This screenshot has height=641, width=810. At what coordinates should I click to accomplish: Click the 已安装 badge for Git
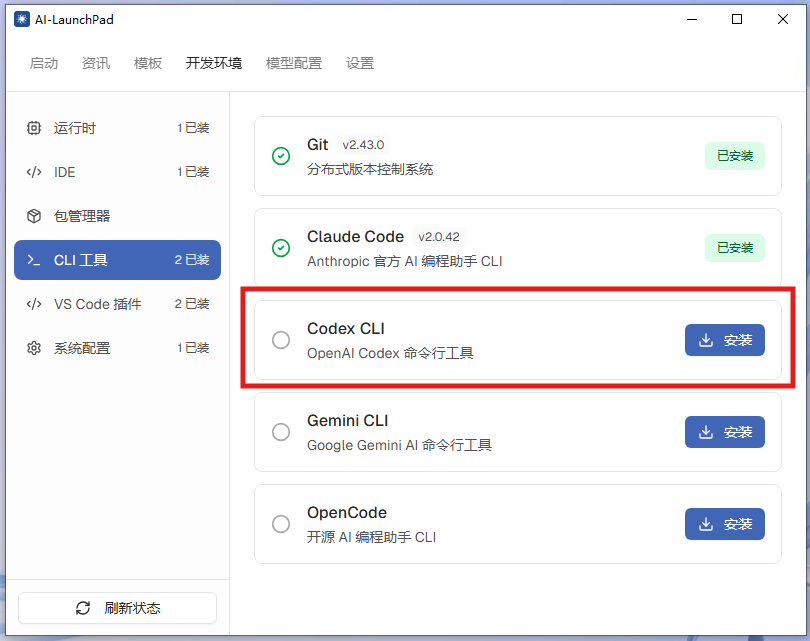(x=735, y=156)
